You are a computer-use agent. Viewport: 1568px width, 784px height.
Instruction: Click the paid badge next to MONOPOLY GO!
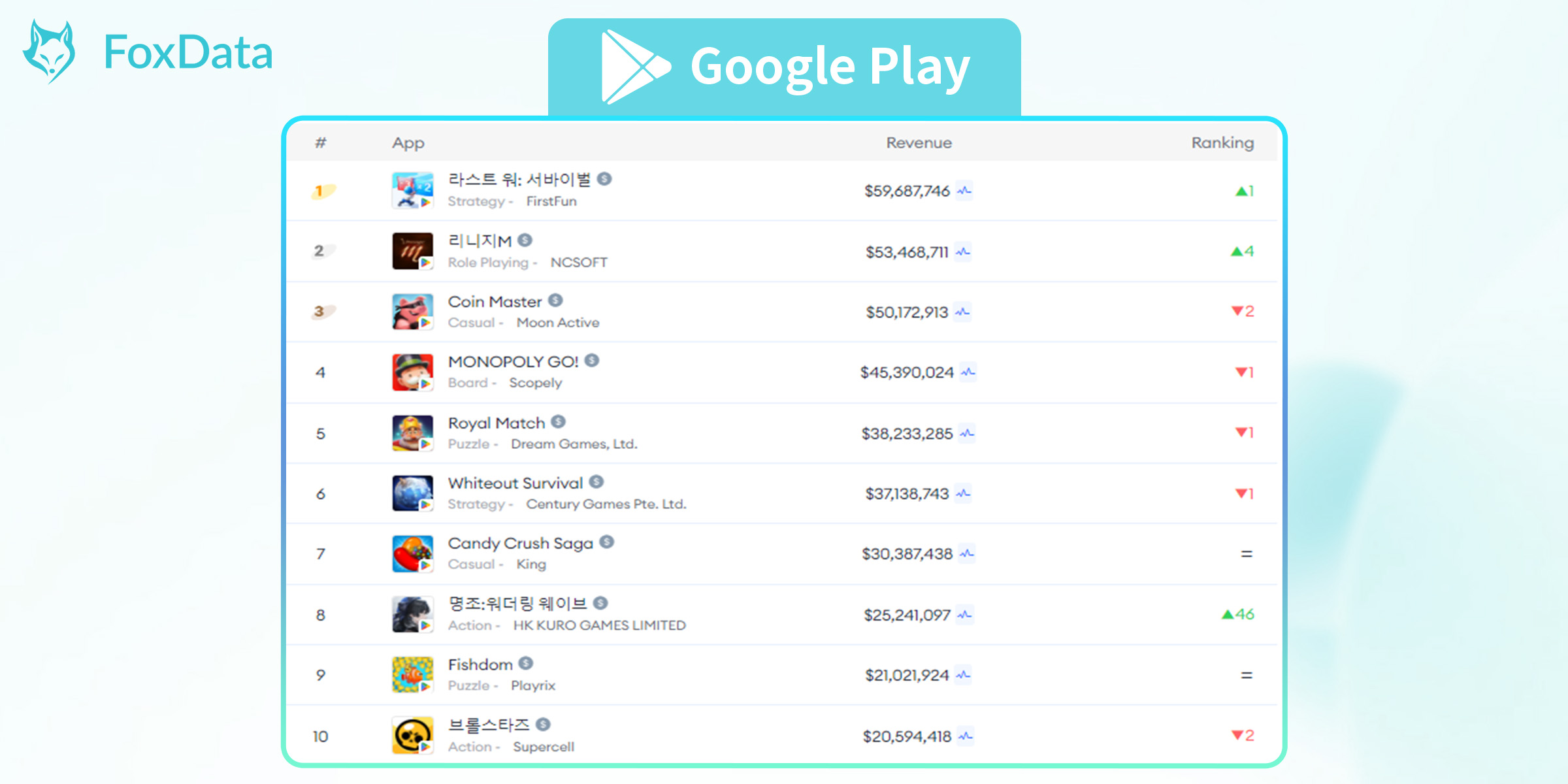592,360
